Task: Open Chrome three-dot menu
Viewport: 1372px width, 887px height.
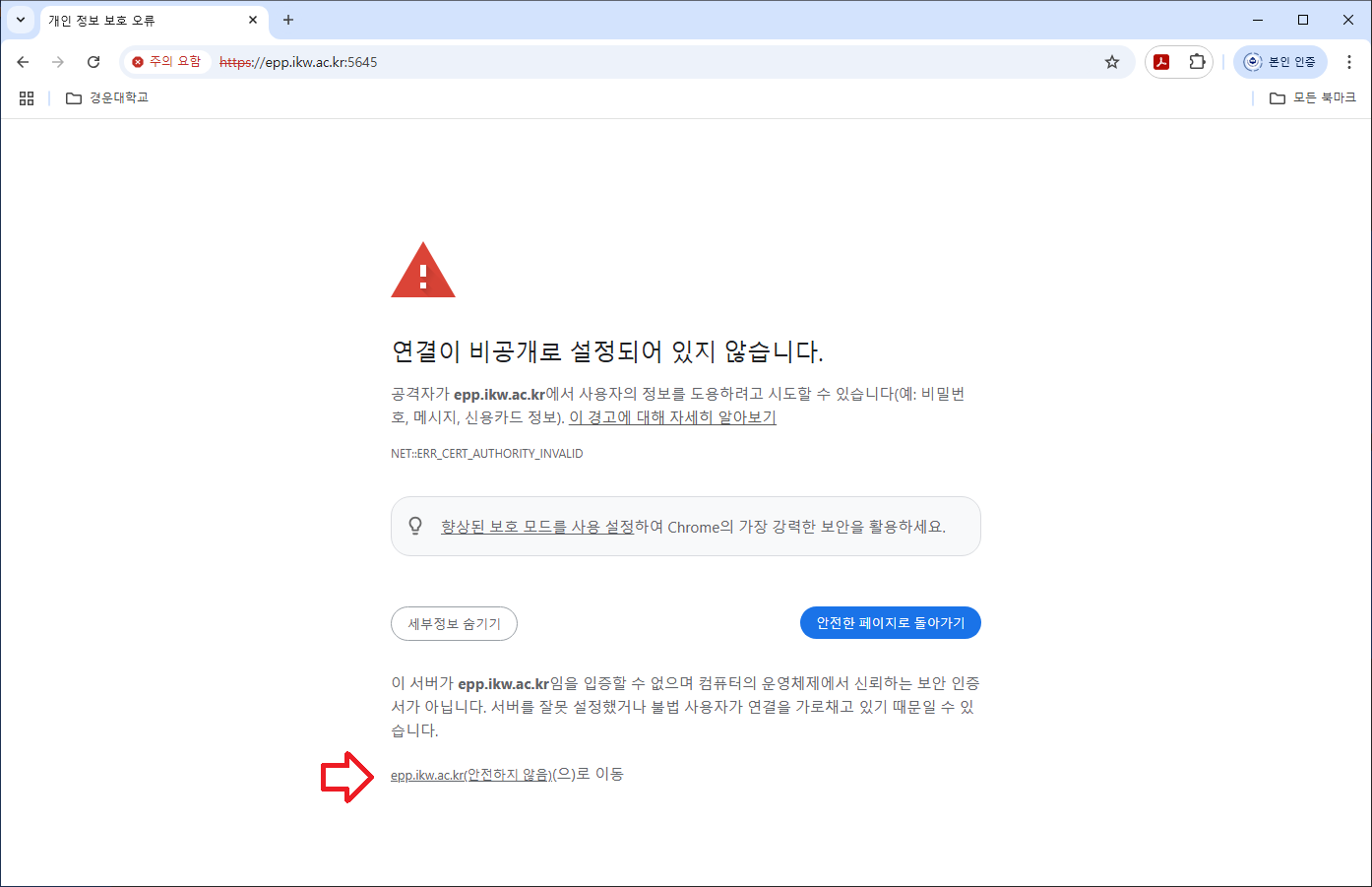Action: [1348, 62]
